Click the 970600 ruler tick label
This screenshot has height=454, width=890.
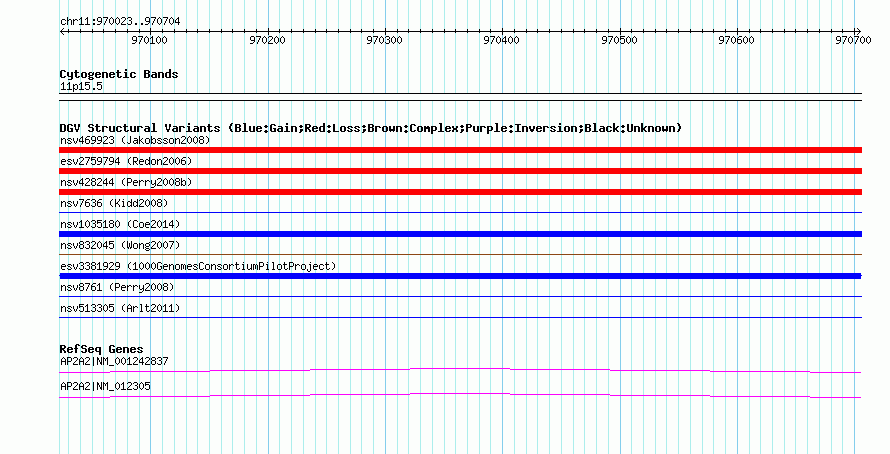pyautogui.click(x=736, y=41)
